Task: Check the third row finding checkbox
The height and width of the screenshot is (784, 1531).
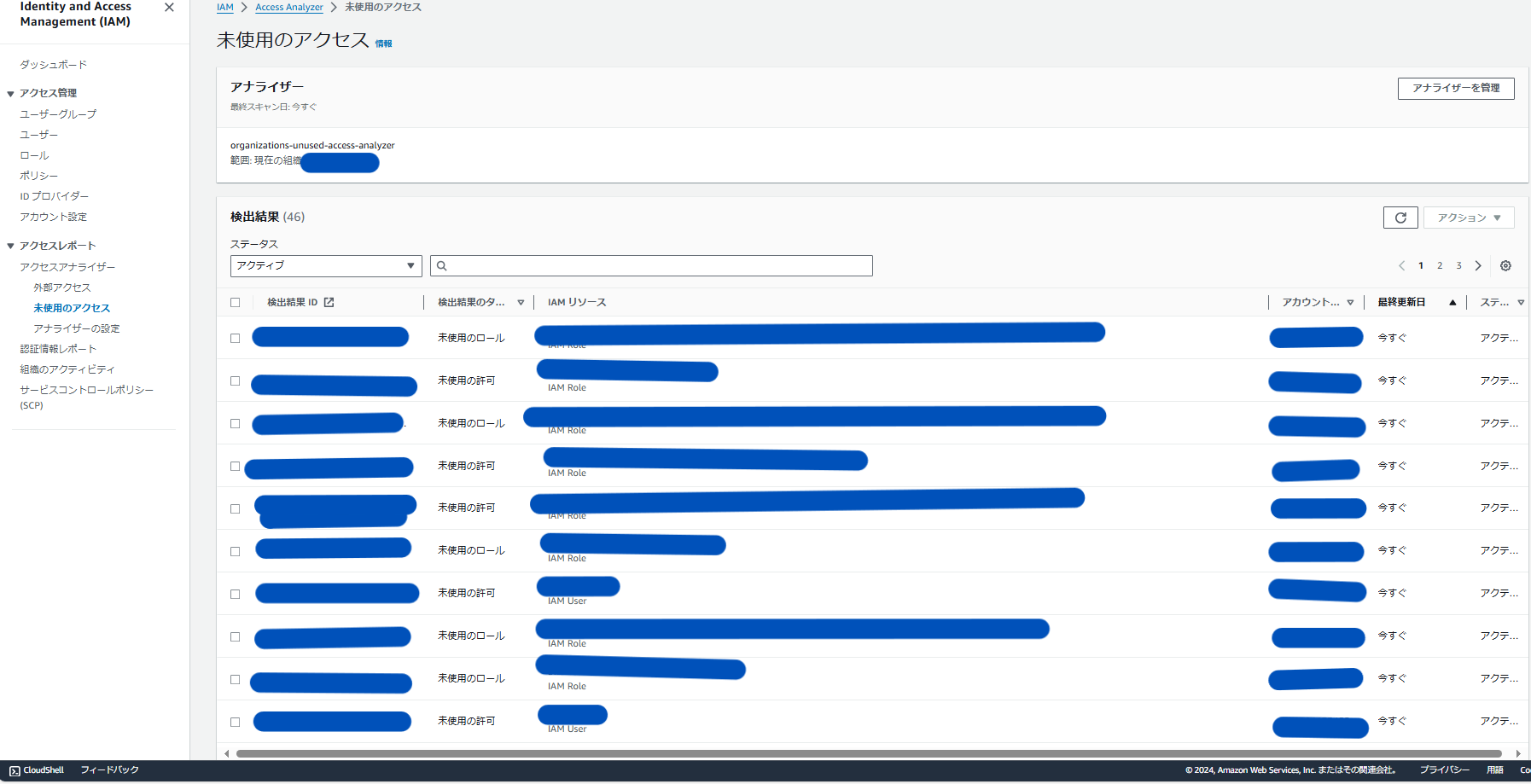Action: (x=236, y=423)
